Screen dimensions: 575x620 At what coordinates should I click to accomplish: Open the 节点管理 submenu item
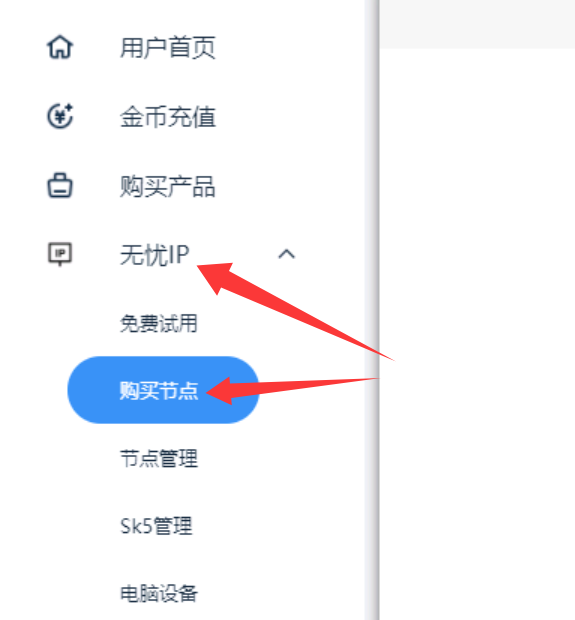coord(159,459)
